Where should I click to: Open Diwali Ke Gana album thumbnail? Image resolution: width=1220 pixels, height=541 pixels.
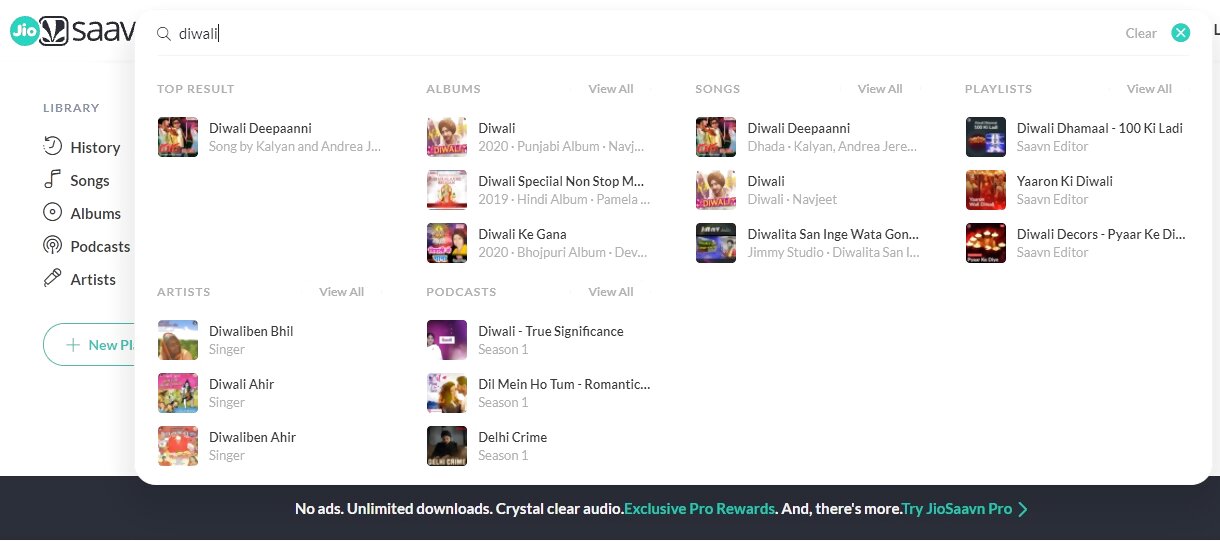click(x=447, y=243)
